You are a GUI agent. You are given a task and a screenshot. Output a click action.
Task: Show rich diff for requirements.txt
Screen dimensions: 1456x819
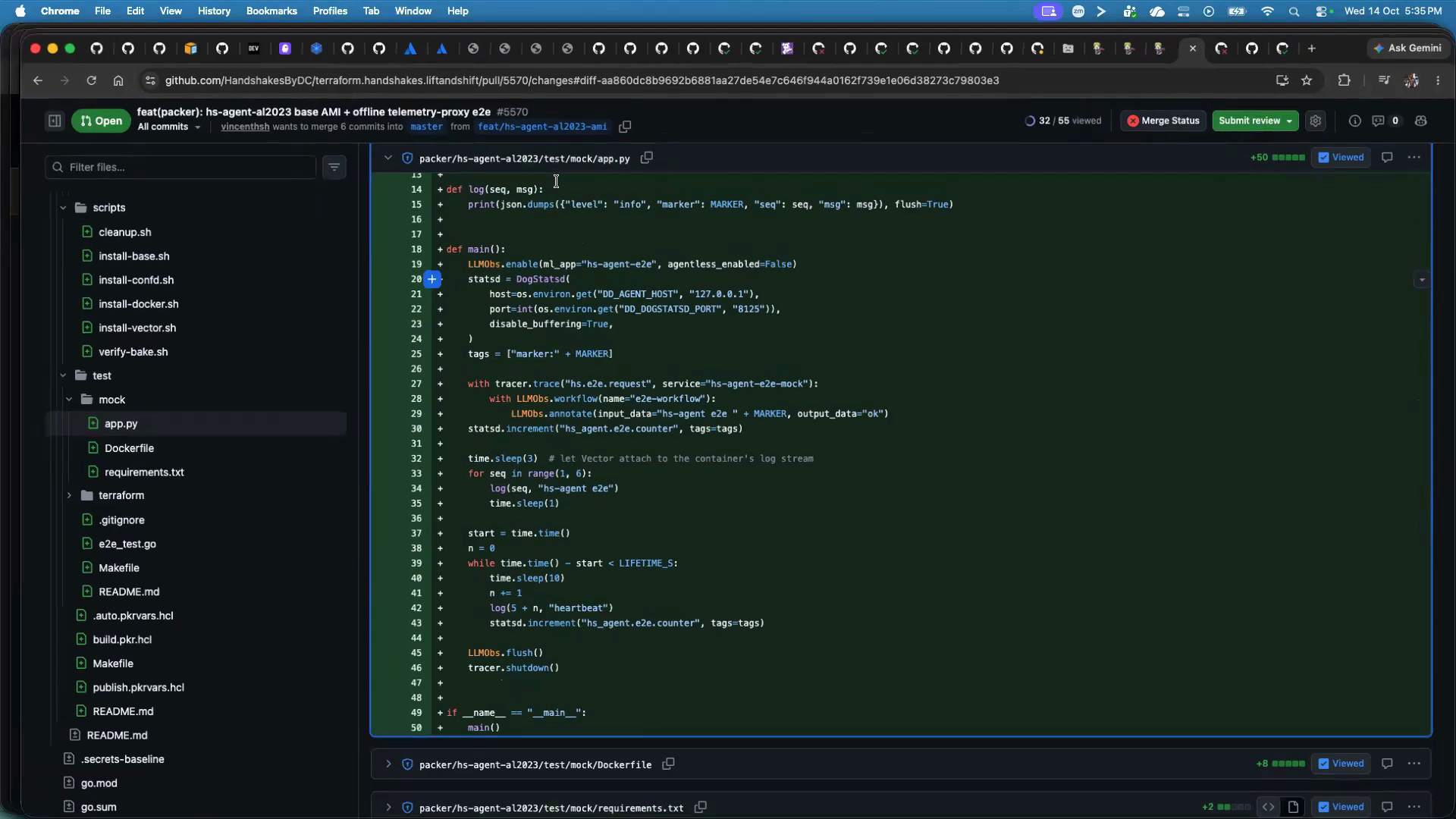click(x=1293, y=807)
